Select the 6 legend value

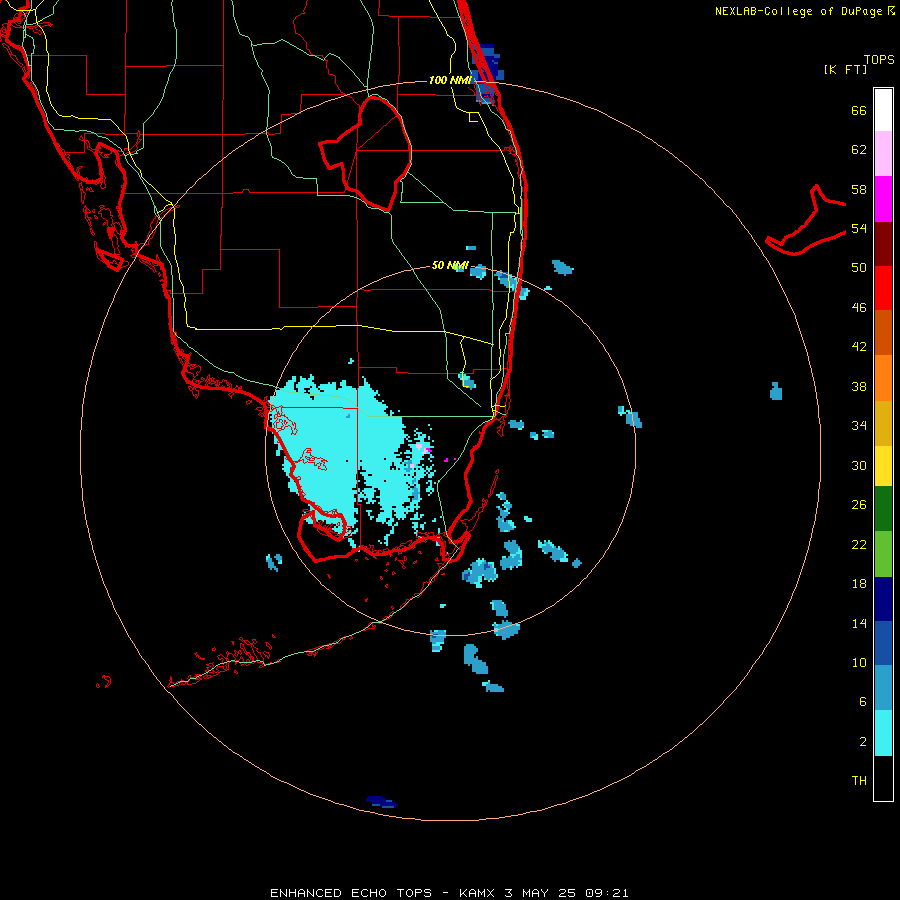pos(863,701)
